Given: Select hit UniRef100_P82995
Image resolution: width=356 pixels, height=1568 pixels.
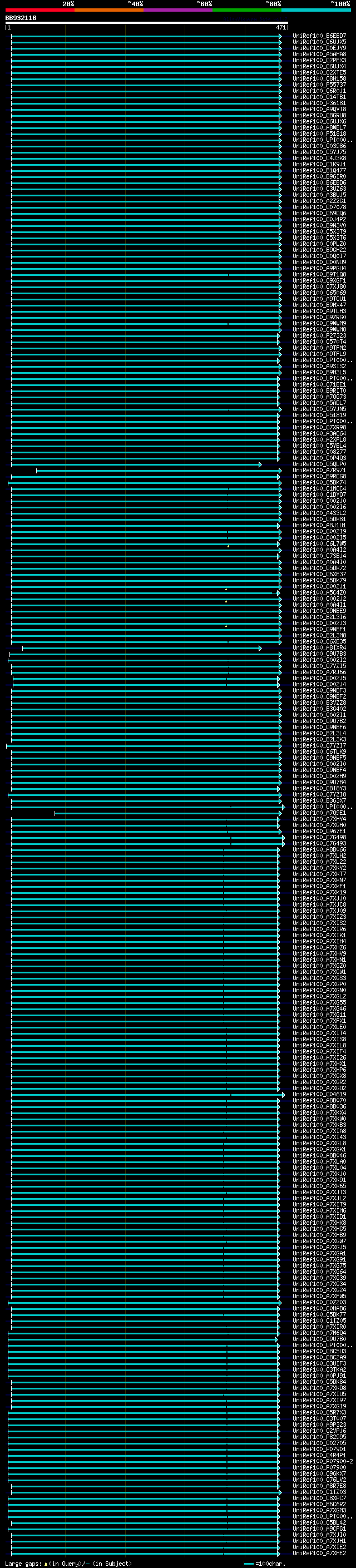Looking at the screenshot, I should pos(319,1437).
